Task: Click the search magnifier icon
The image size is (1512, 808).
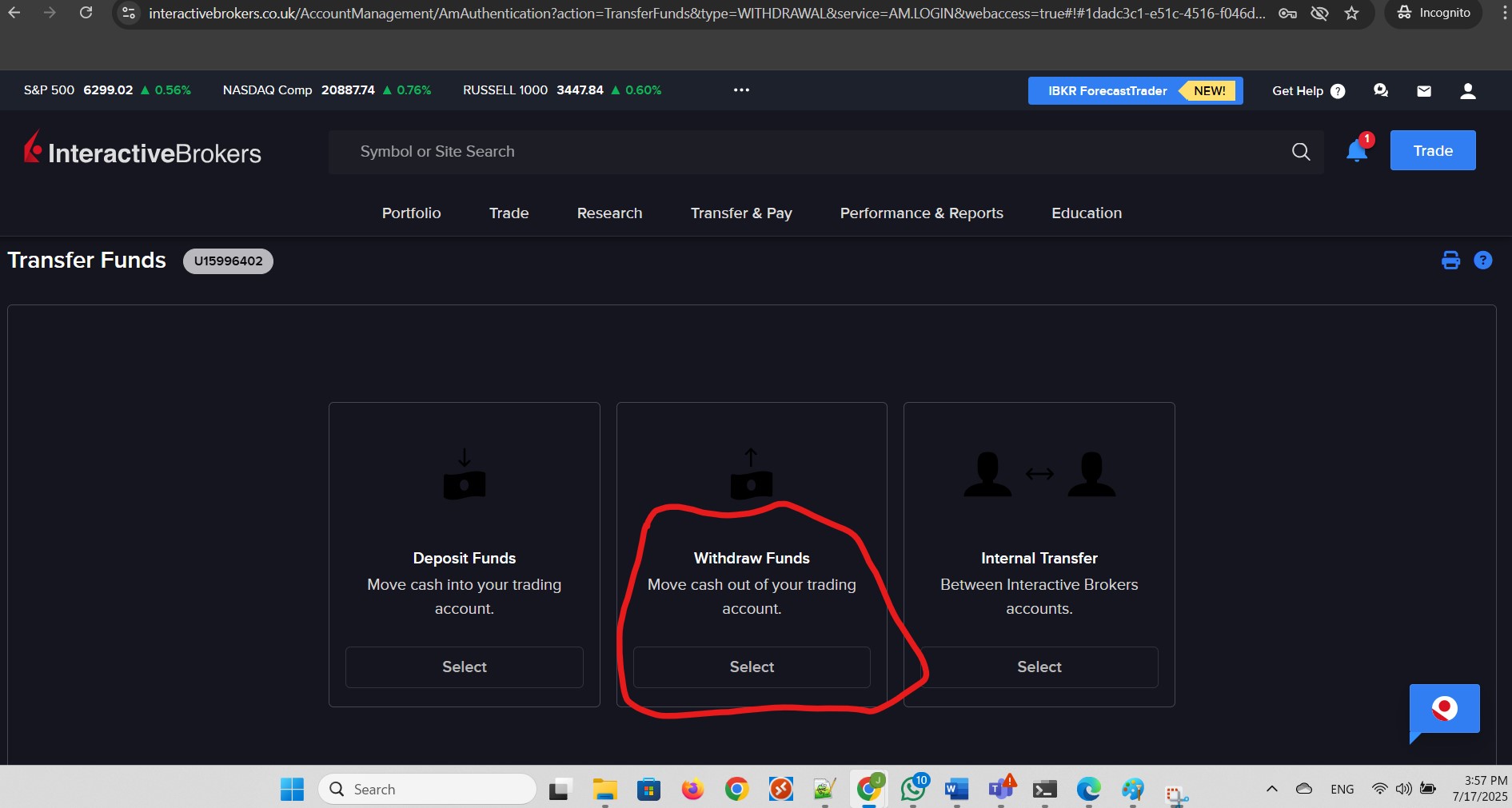Action: click(1301, 152)
